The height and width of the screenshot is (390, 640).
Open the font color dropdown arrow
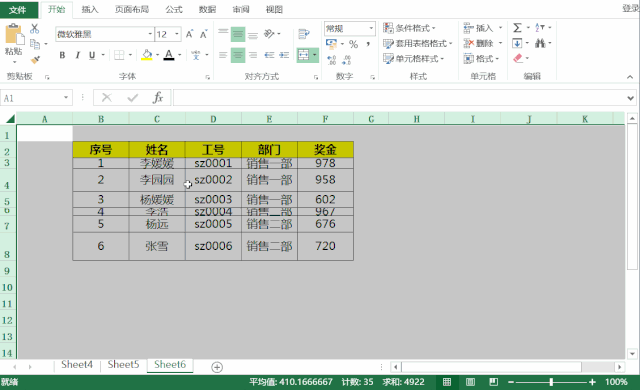tap(180, 55)
